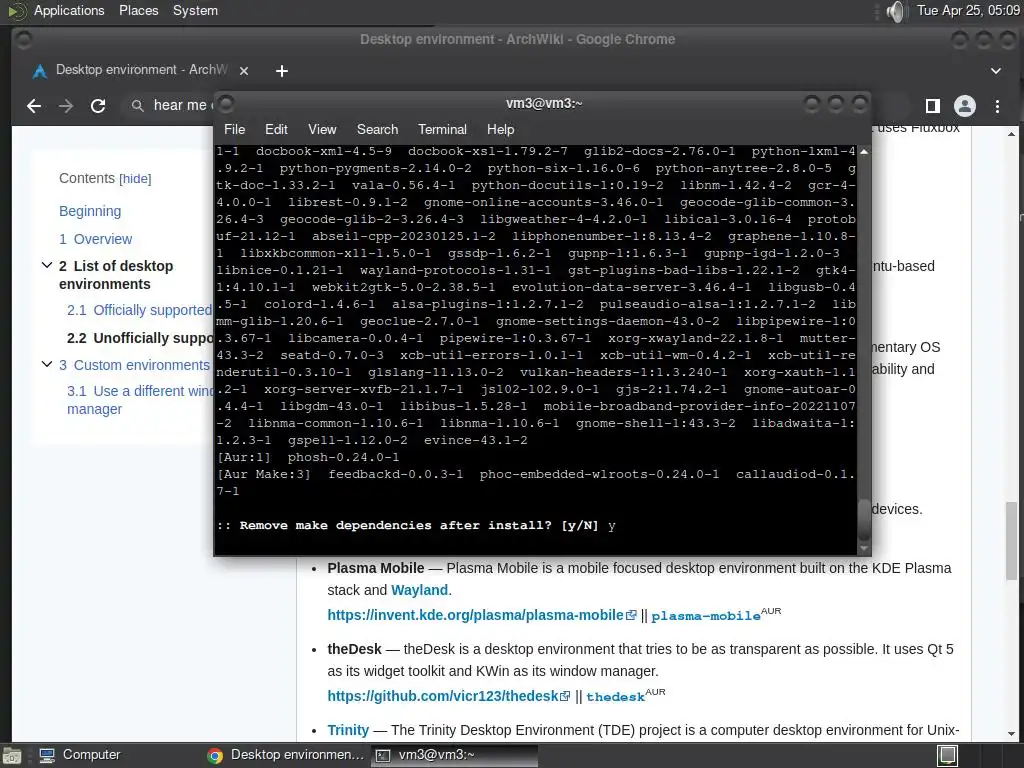Click the volume speaker icon
The image size is (1024, 768).
(897, 11)
